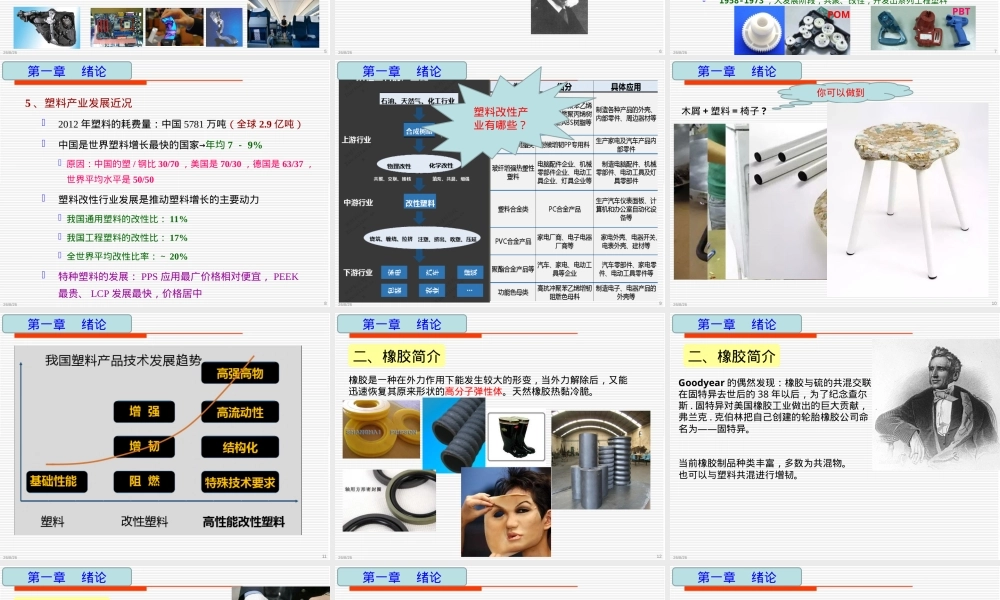The width and height of the screenshot is (1000, 600).
Task: Click the 下游行业 label in the flowchart
Action: 358,272
